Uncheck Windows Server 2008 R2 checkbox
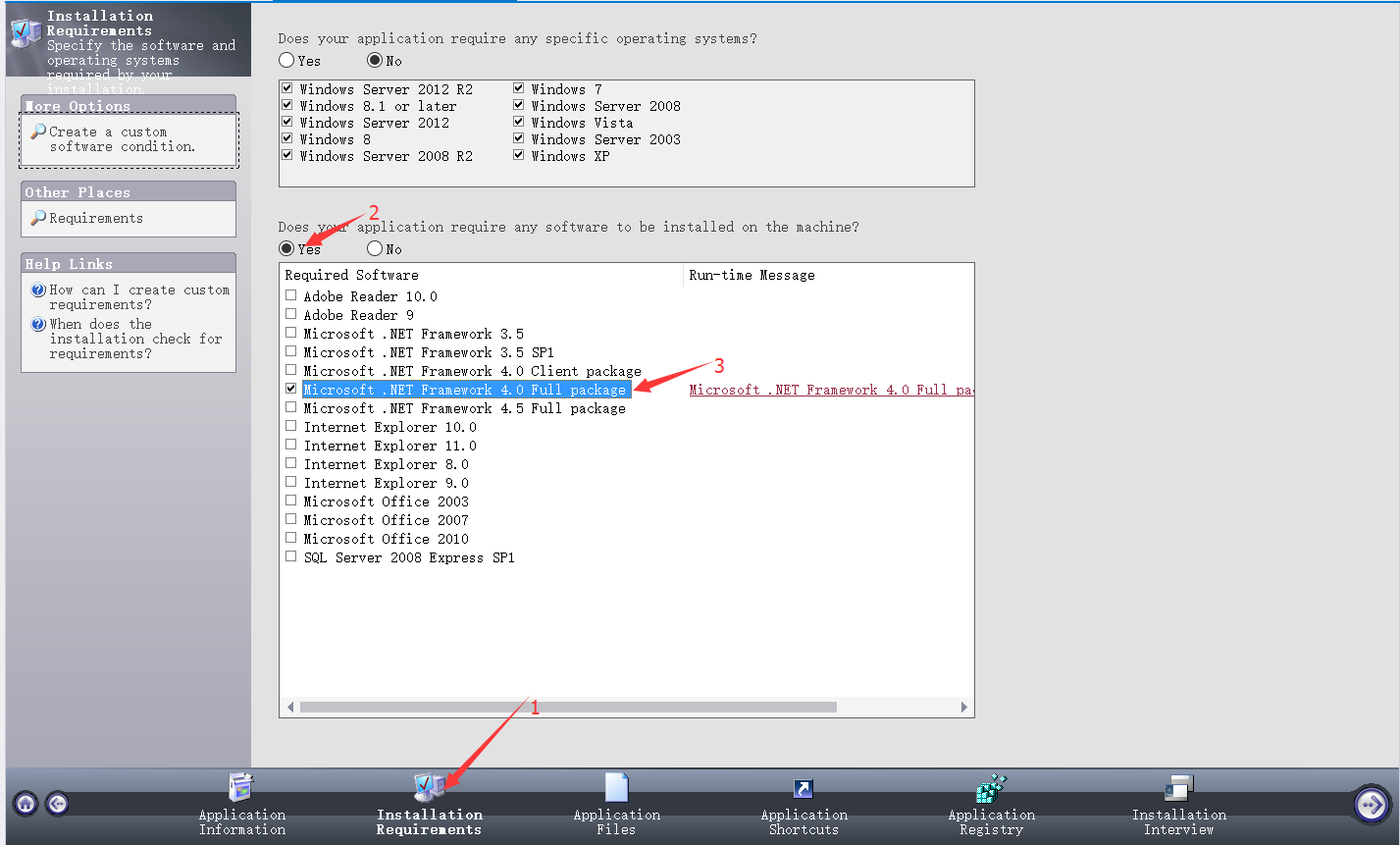Viewport: 1400px width, 845px height. (x=287, y=155)
